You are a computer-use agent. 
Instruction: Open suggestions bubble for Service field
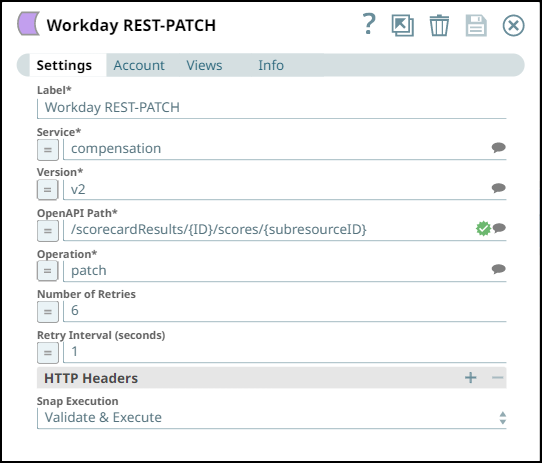pyautogui.click(x=498, y=148)
